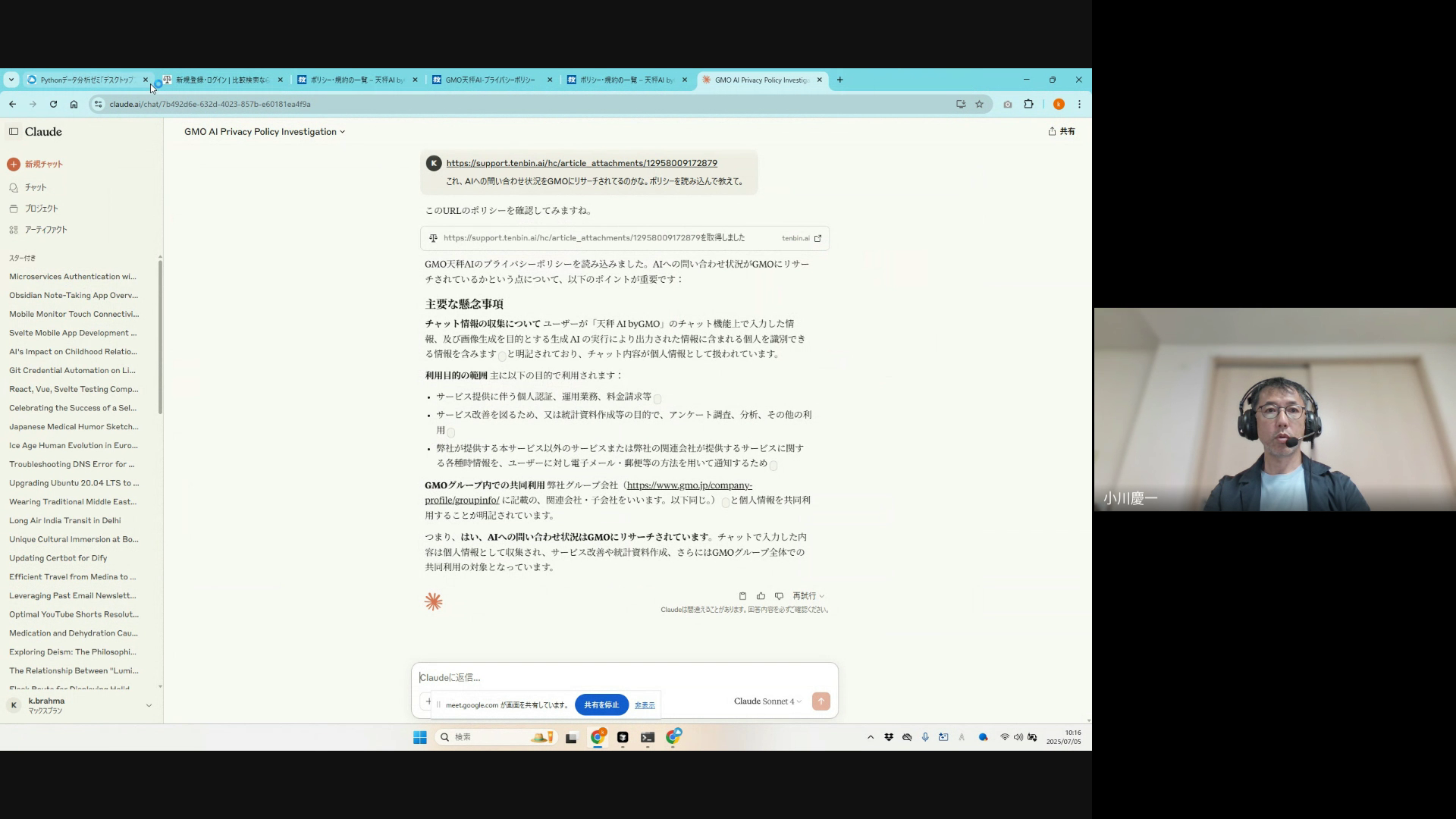Open the 再試行 retry dropdown

pyautogui.click(x=808, y=596)
